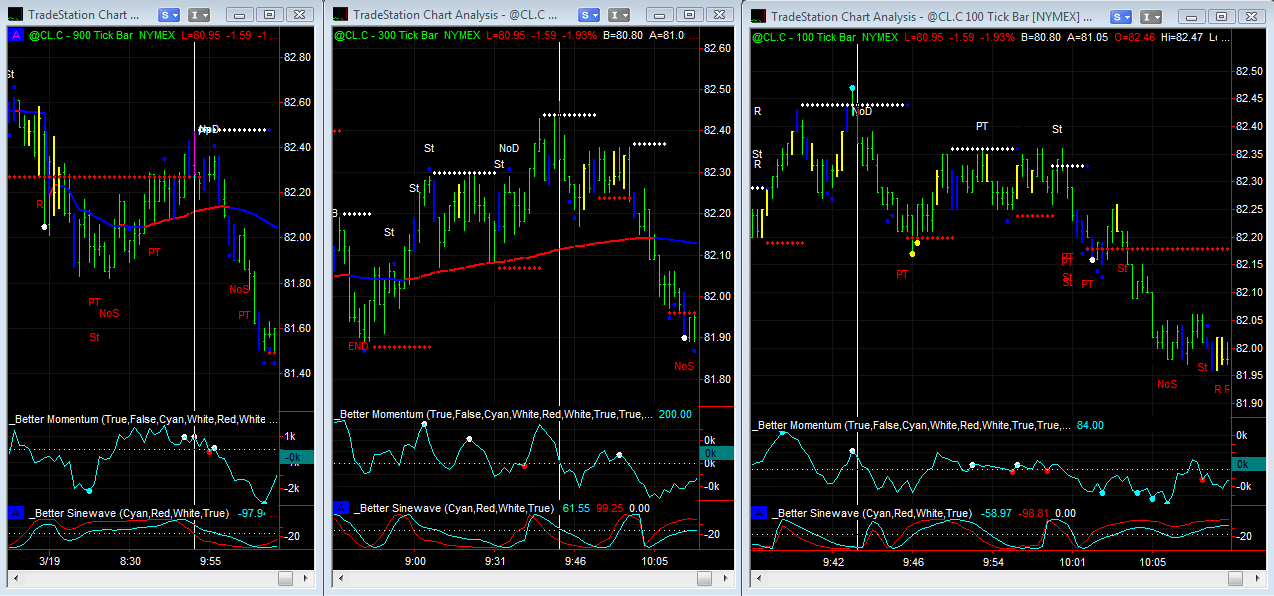1274x596 pixels.
Task: Click the horizontal scrollbar thumb in 300 Tick chart
Action: [x=705, y=577]
